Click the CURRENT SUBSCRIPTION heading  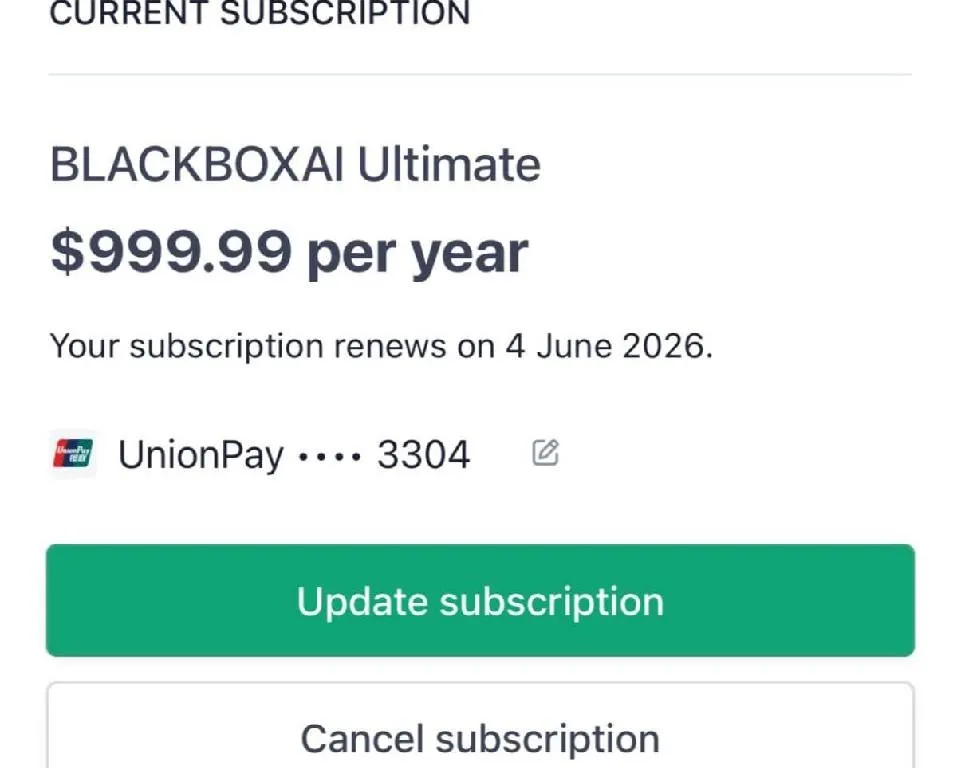click(259, 14)
